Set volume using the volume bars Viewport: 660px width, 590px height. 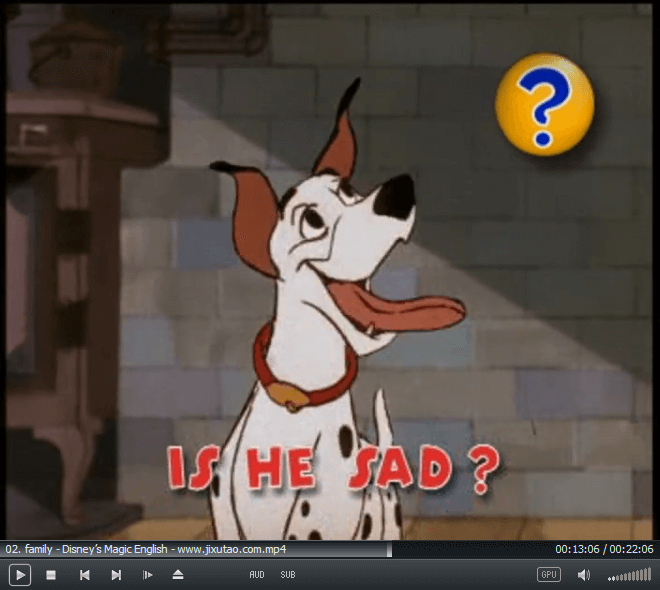pyautogui.click(x=629, y=576)
